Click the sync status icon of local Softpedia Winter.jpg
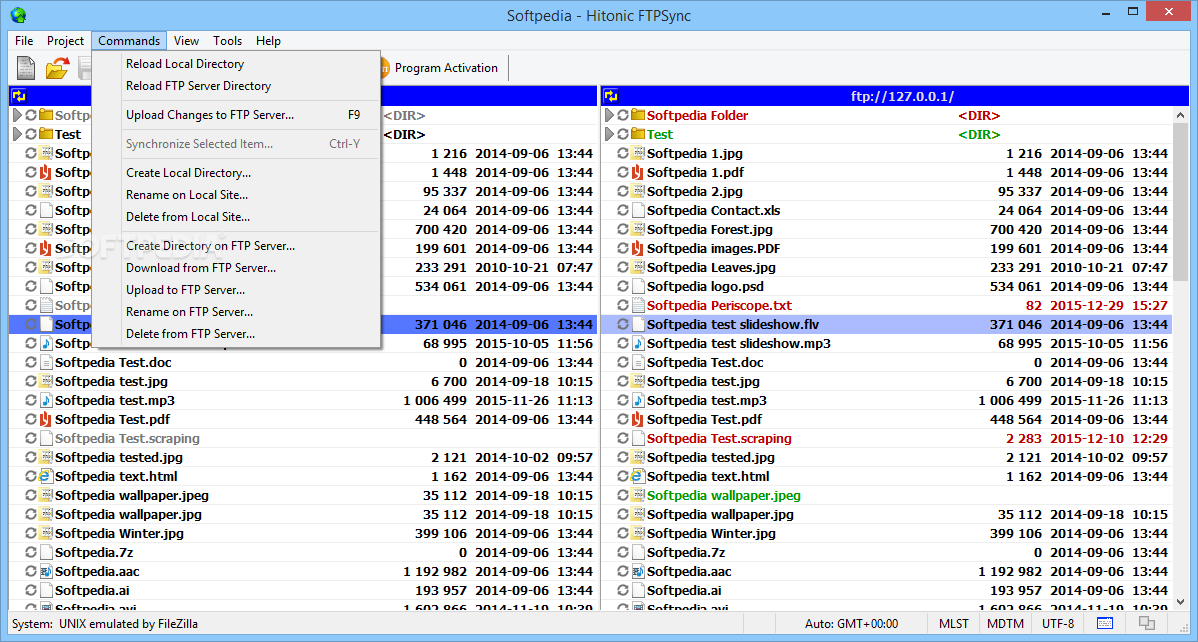 (x=31, y=533)
